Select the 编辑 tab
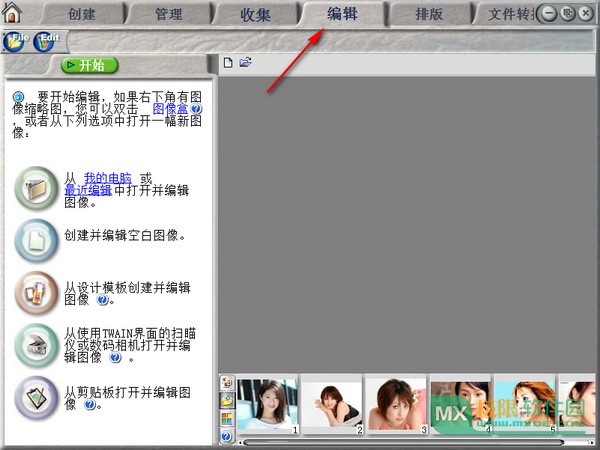The image size is (600, 450). click(x=342, y=14)
